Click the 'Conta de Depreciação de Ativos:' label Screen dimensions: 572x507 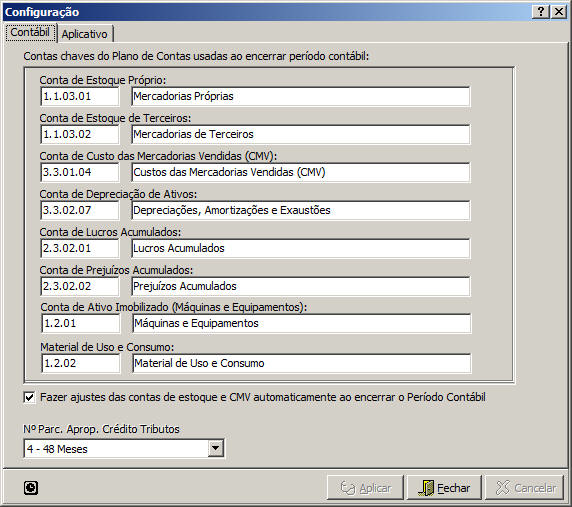pos(118,194)
